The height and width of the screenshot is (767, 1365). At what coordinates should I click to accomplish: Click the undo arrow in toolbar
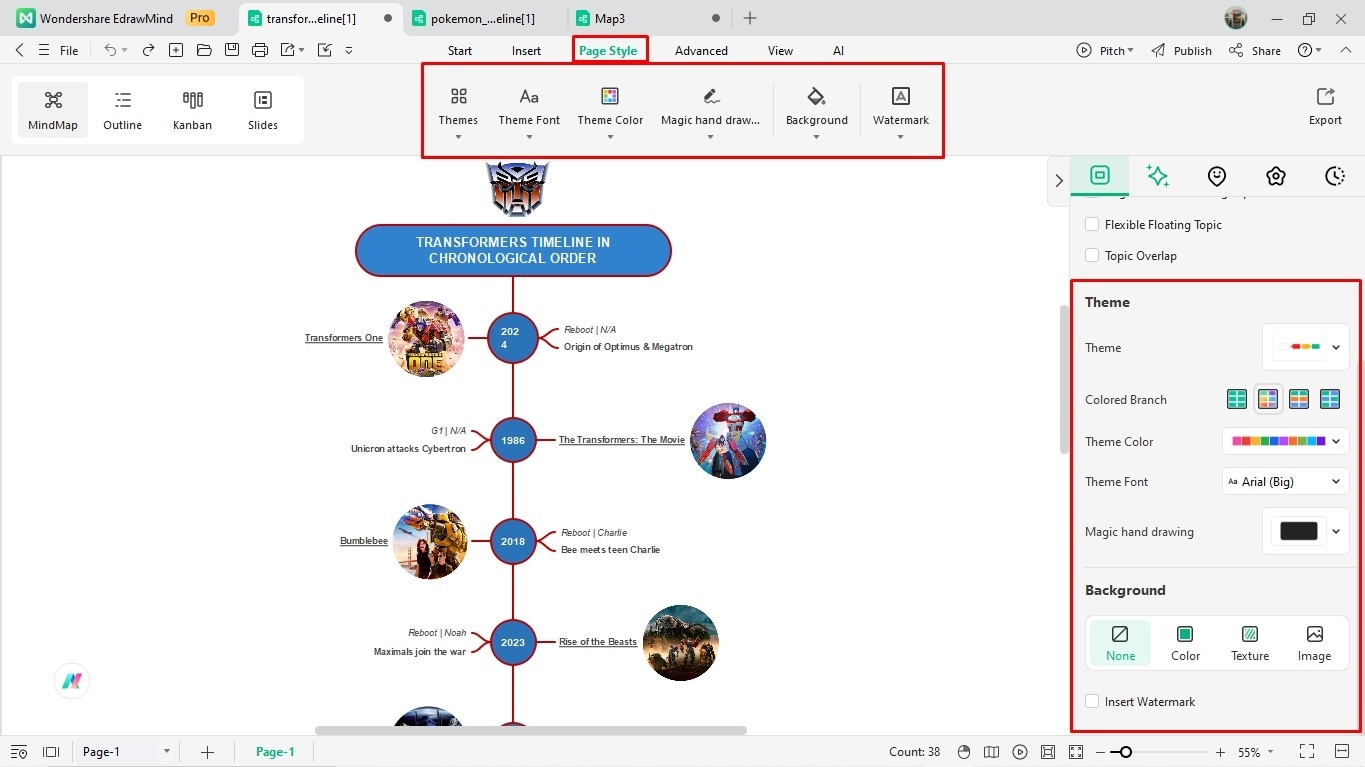click(x=110, y=50)
